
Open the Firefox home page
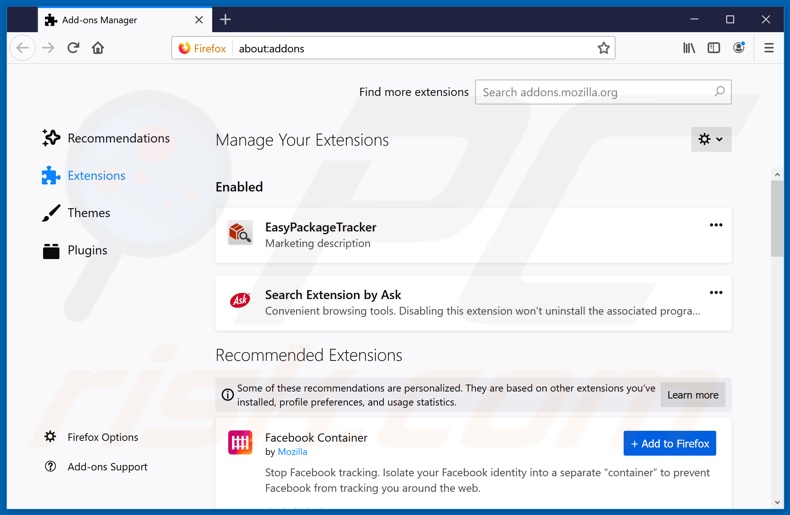tap(98, 48)
